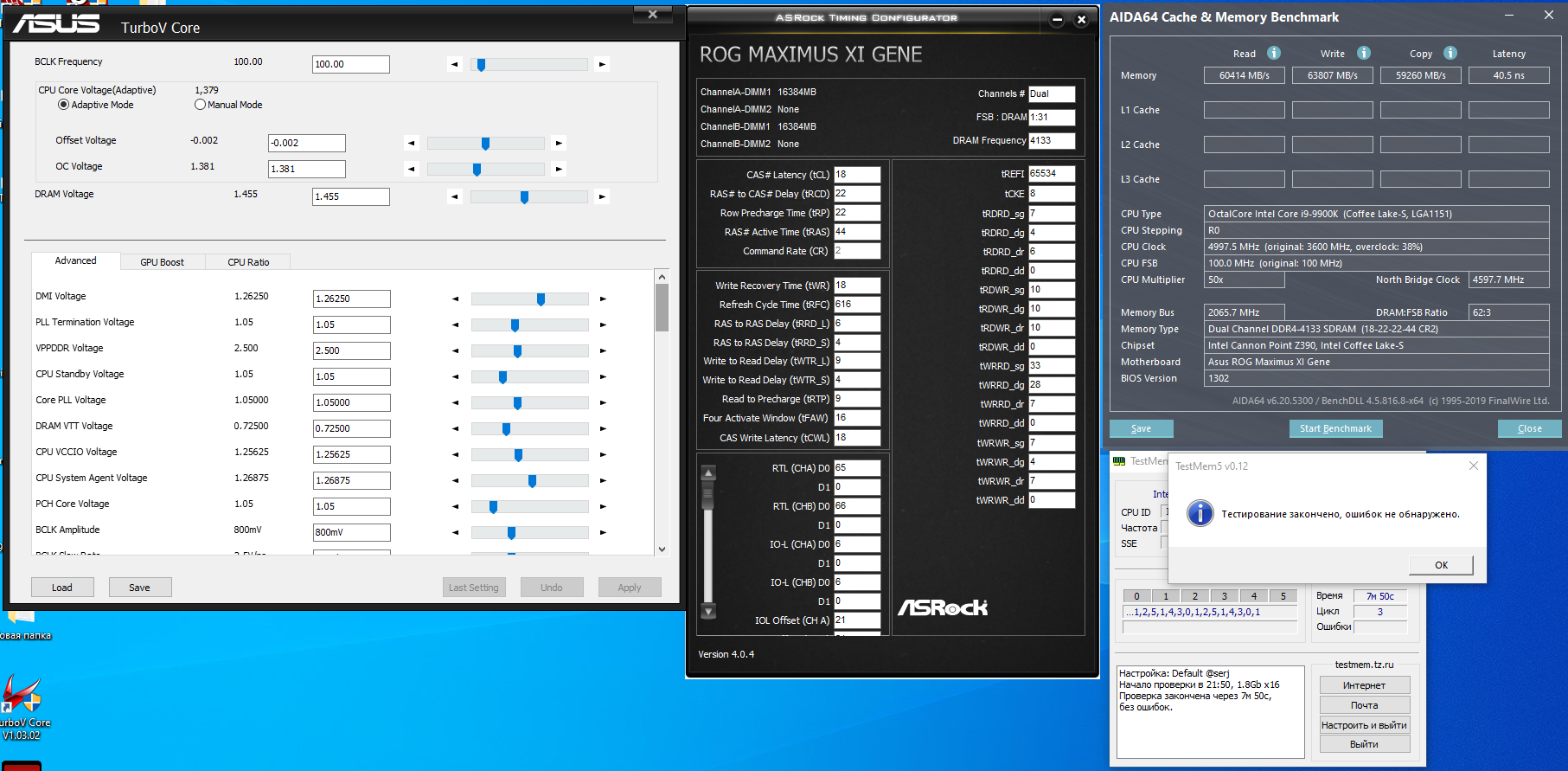Image resolution: width=1568 pixels, height=771 pixels.
Task: Decrease BCLK Frequency with the left arrow
Action: coord(455,64)
